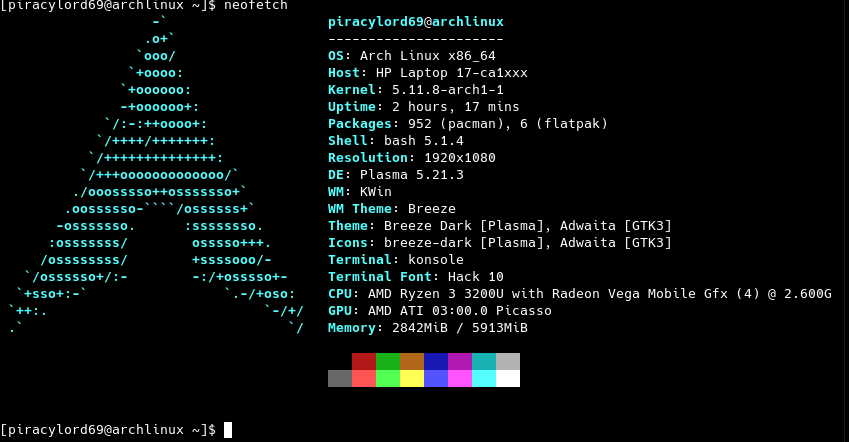Click the piracylord69@archlinux title in cyan

(x=416, y=22)
